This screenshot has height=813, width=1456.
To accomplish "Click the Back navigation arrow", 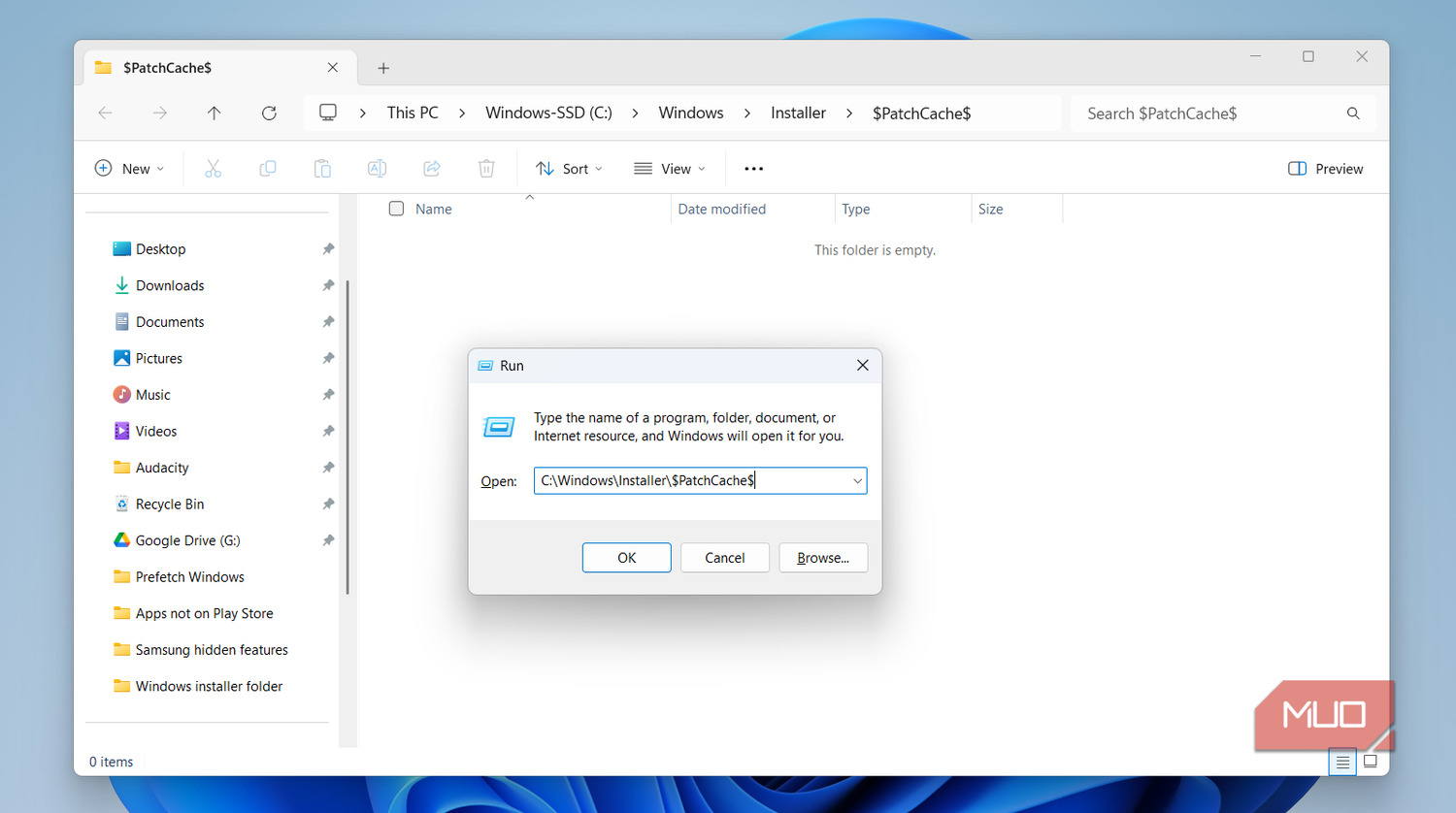I will [x=106, y=114].
